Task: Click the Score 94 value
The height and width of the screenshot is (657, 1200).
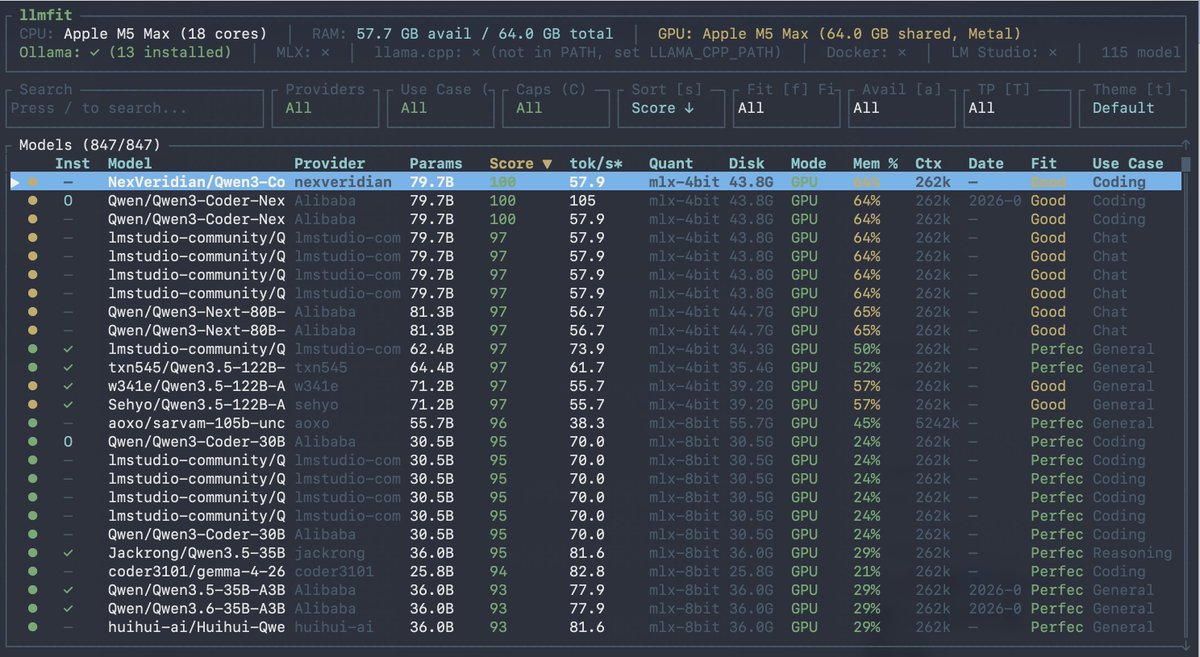Action: point(498,572)
